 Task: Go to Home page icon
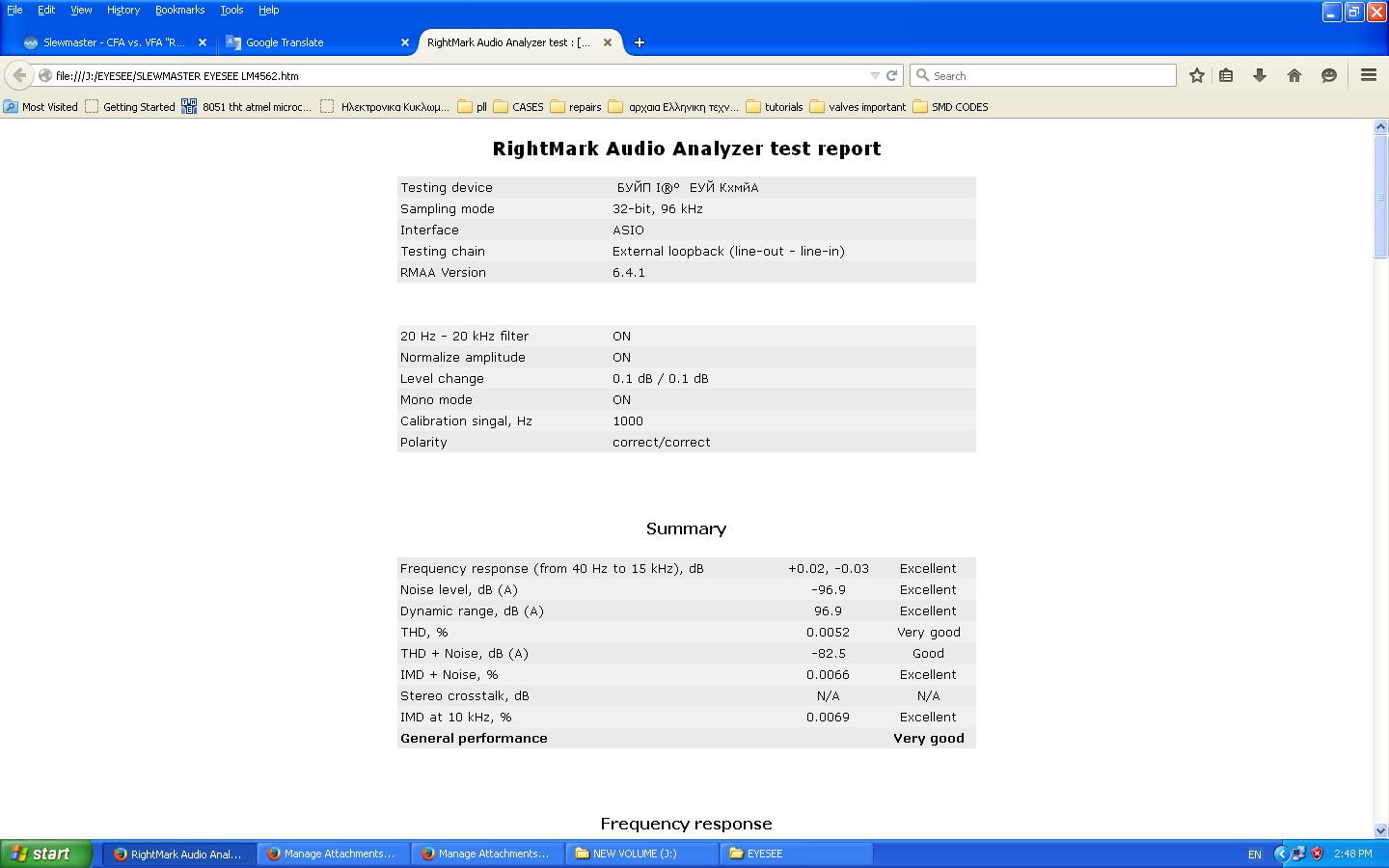point(1294,75)
